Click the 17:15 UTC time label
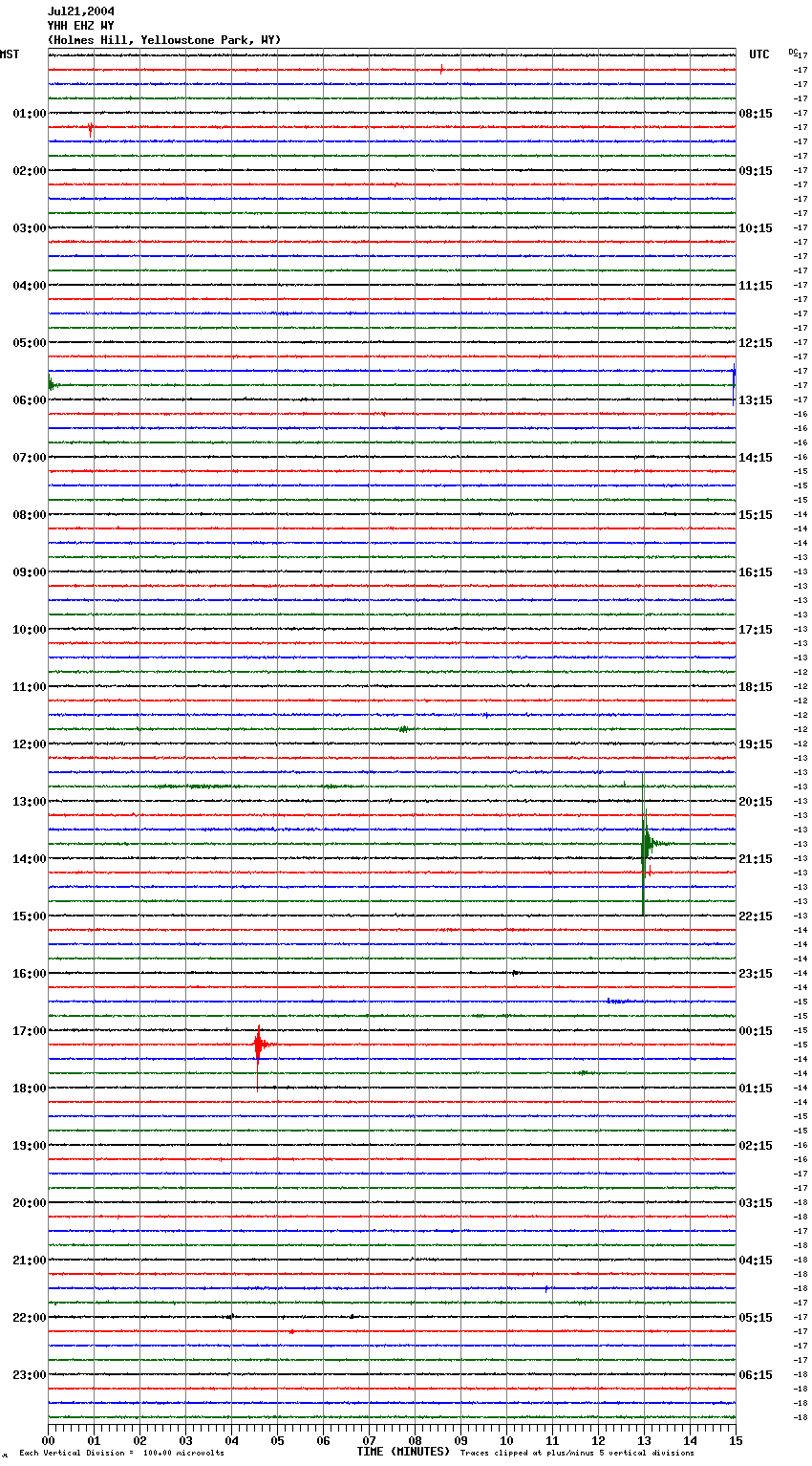 click(x=756, y=630)
